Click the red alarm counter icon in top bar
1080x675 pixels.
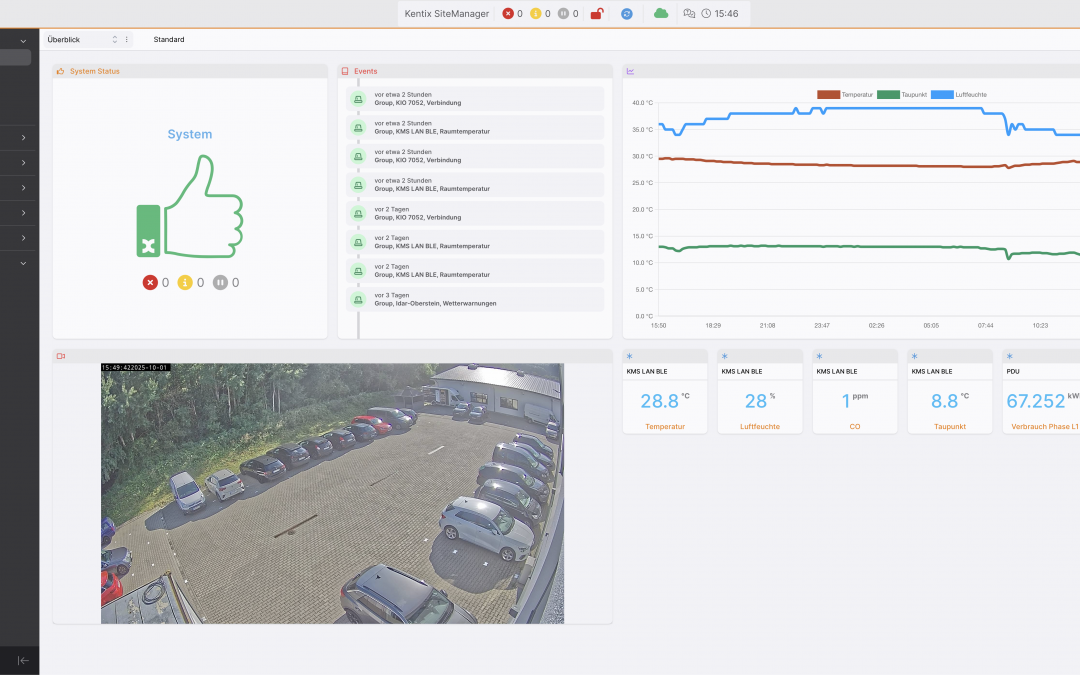click(x=508, y=14)
